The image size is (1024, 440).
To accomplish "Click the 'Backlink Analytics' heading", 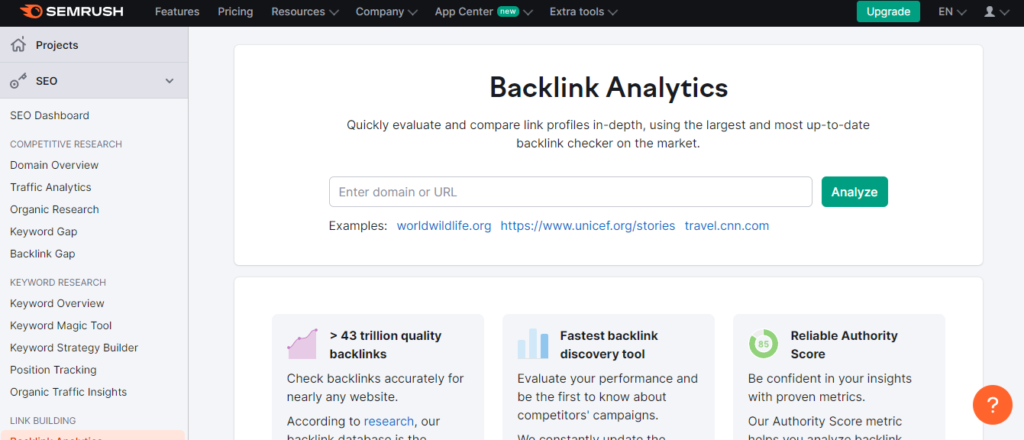I will (x=609, y=88).
